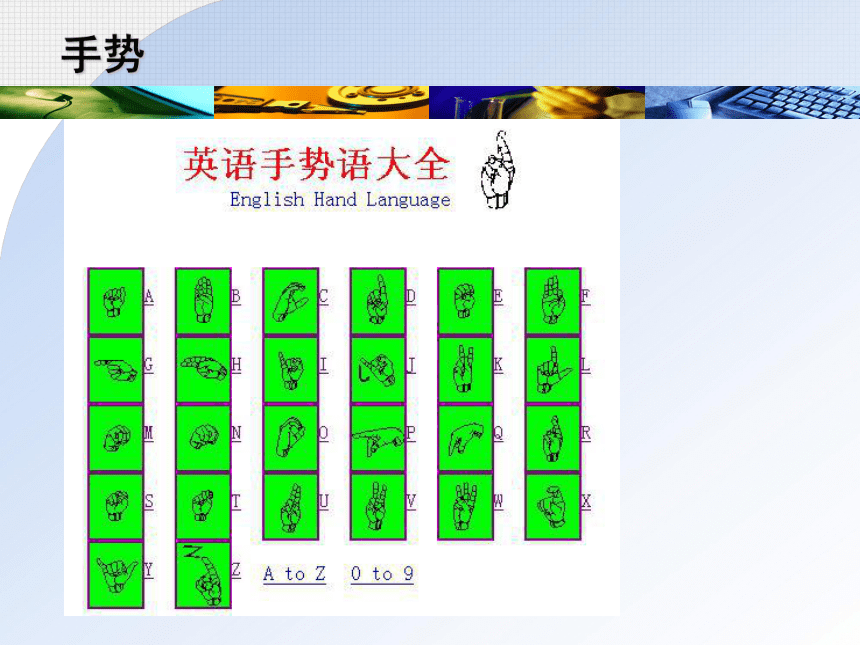
Task: Click the hand sign image for letter Z
Action: pos(203,575)
